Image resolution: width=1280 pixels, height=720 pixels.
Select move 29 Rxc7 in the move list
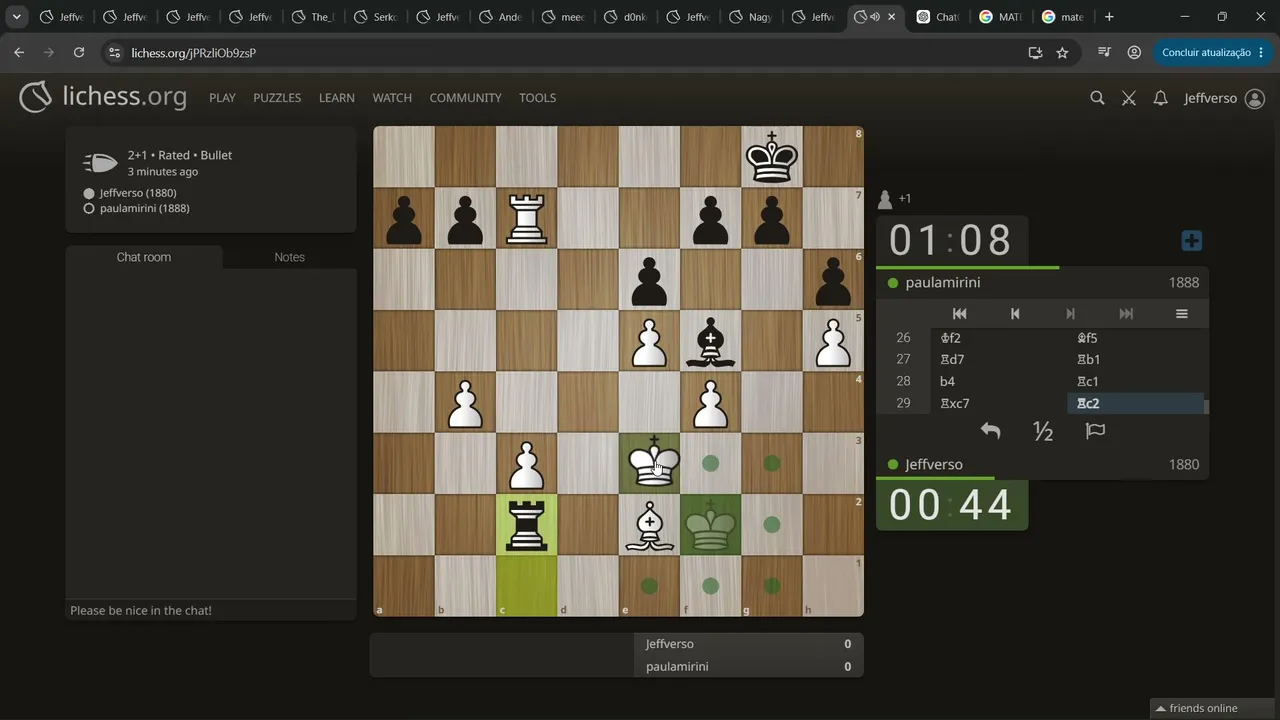[x=998, y=403]
